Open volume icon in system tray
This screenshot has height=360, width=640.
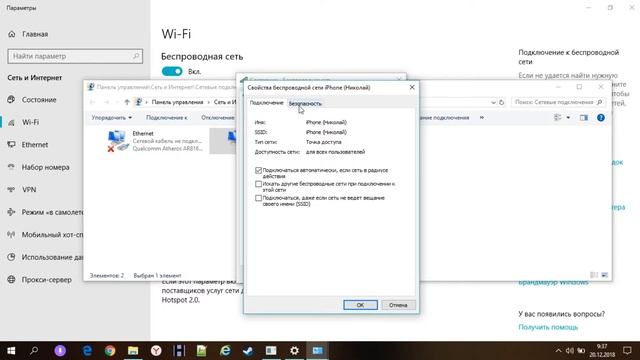(x=570, y=351)
